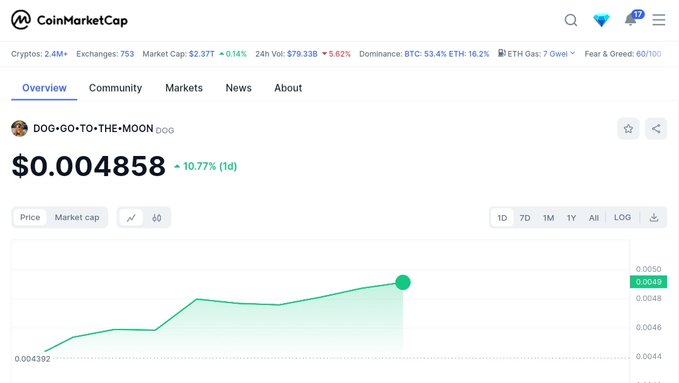Select the 1M time range

549,217
